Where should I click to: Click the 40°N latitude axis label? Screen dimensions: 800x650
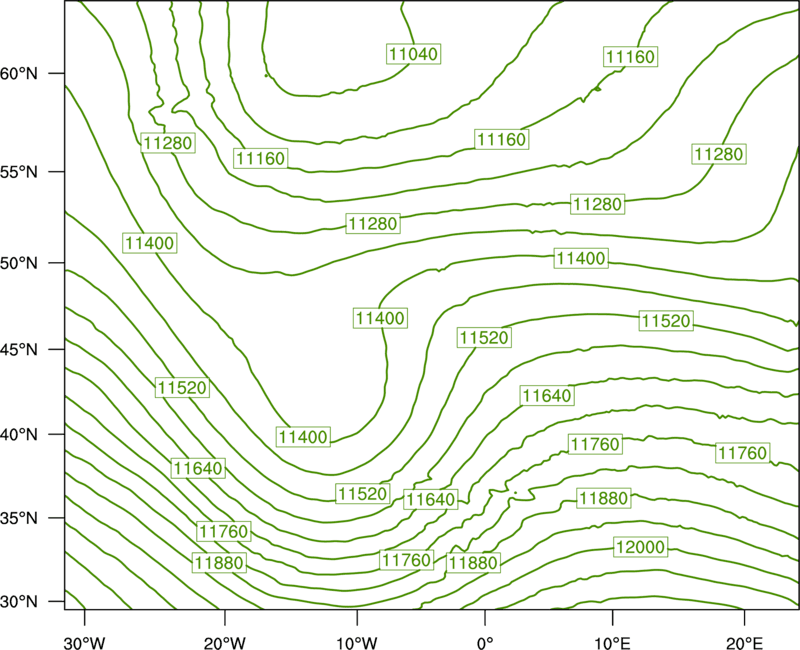tap(19, 434)
